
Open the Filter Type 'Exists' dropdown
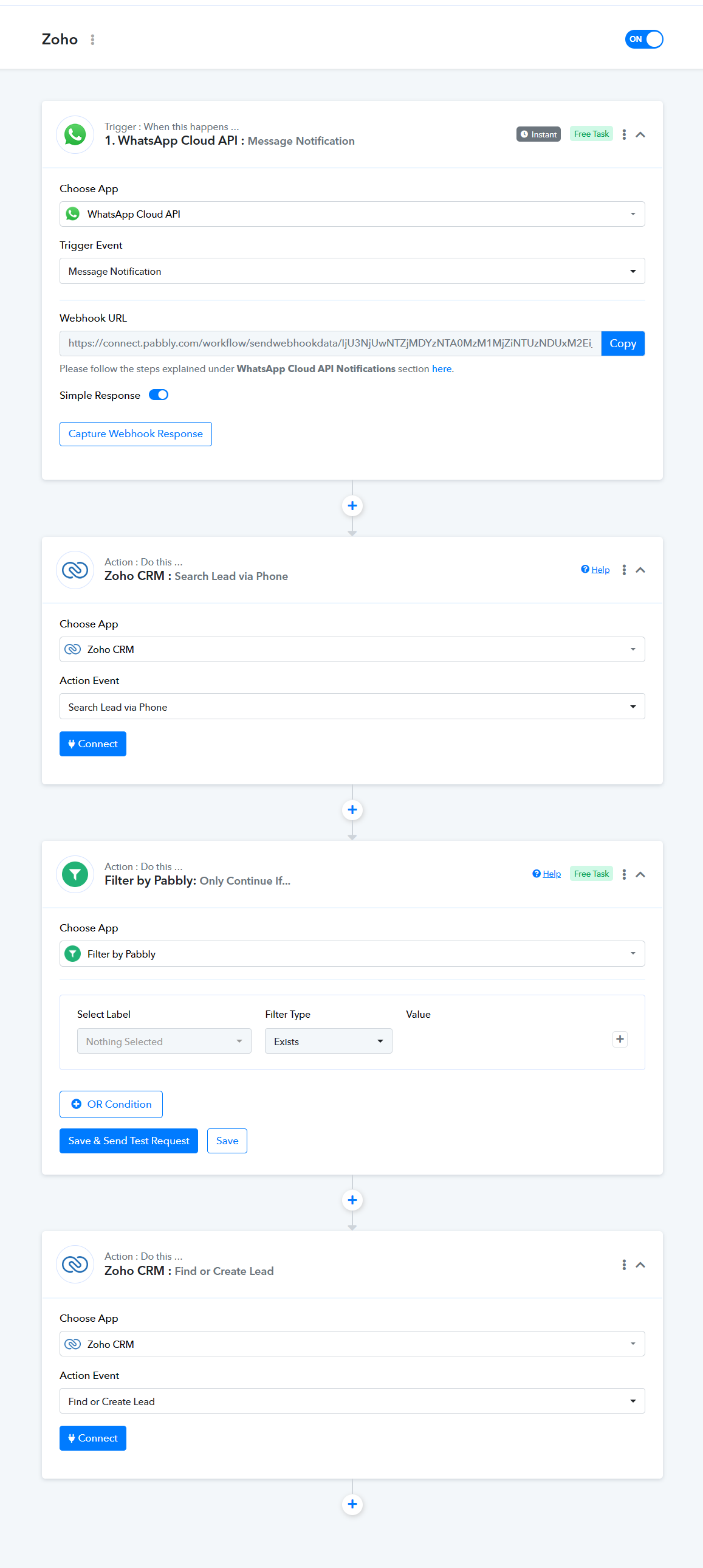(x=328, y=1041)
